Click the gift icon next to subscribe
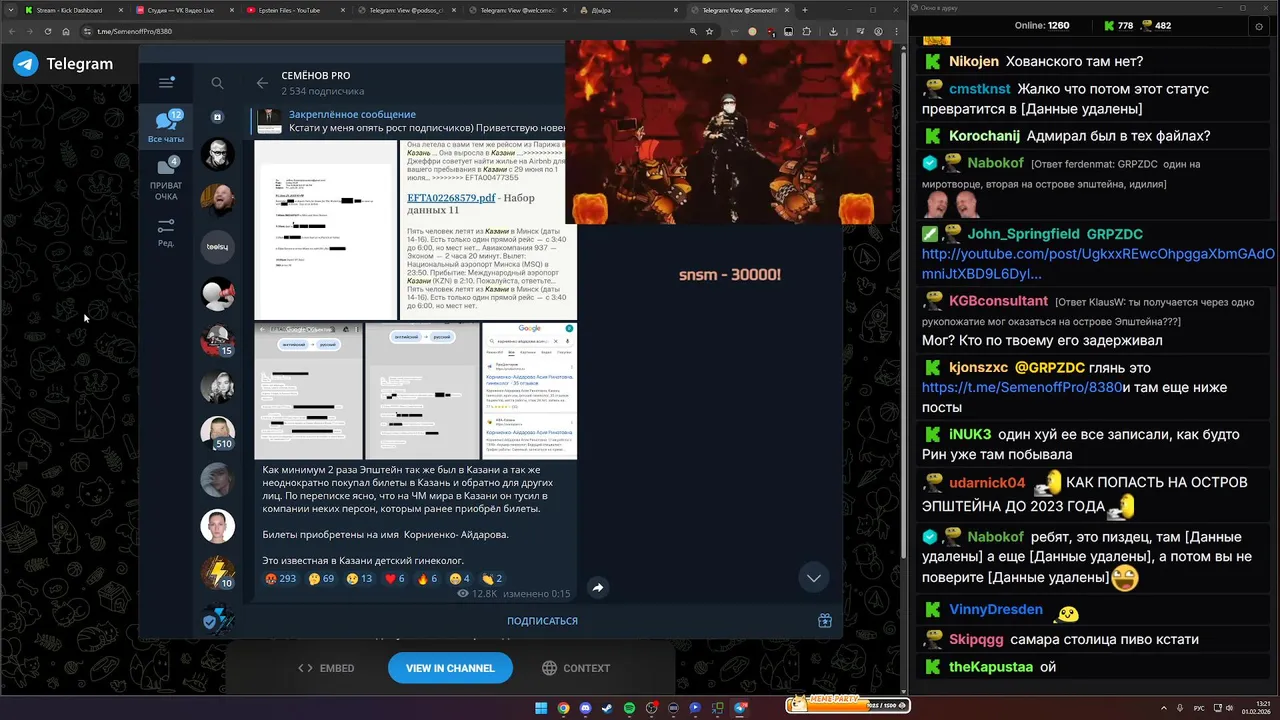Viewport: 1280px width, 720px height. 825,621
